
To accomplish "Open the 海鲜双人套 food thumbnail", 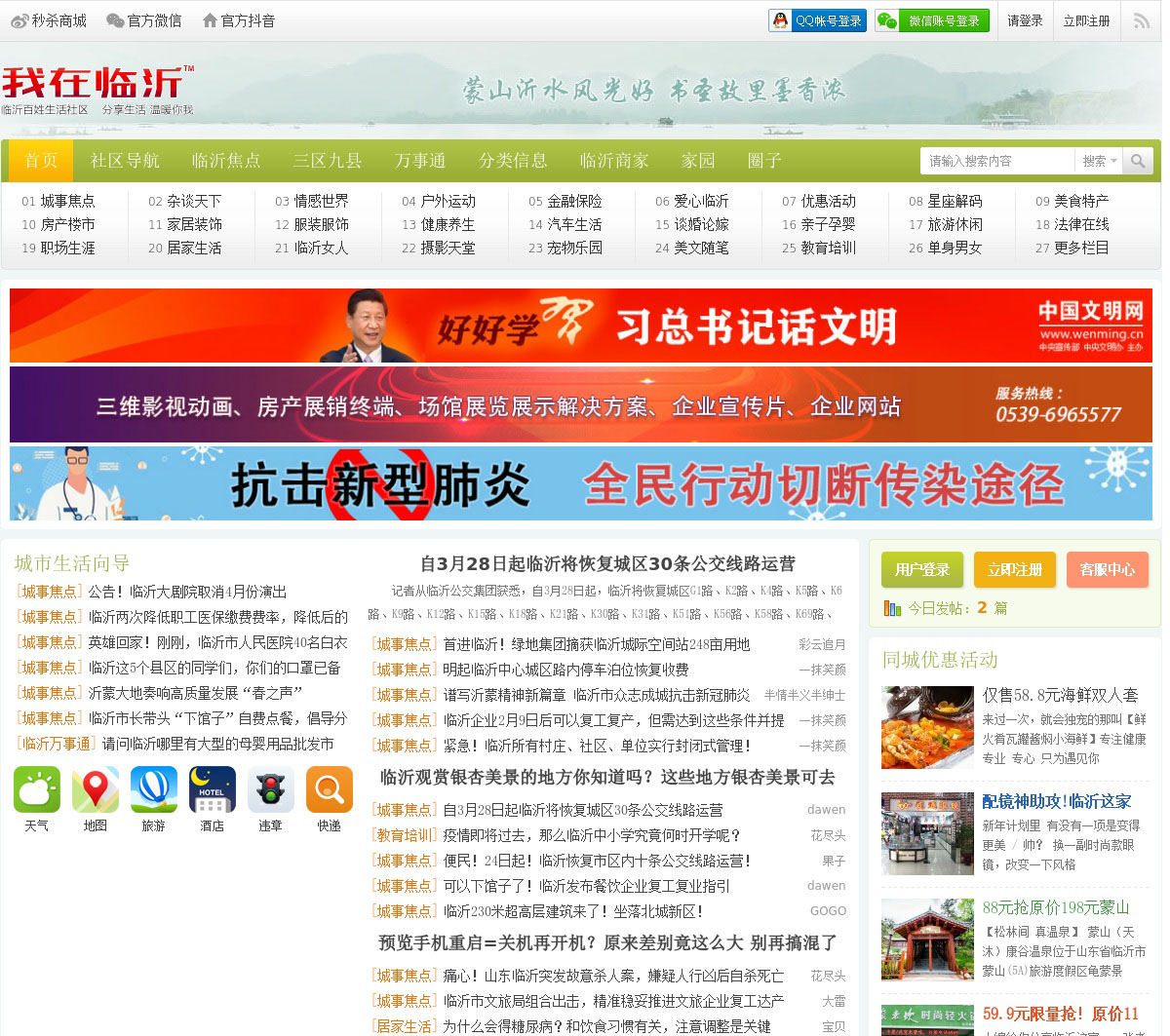I will (x=927, y=727).
